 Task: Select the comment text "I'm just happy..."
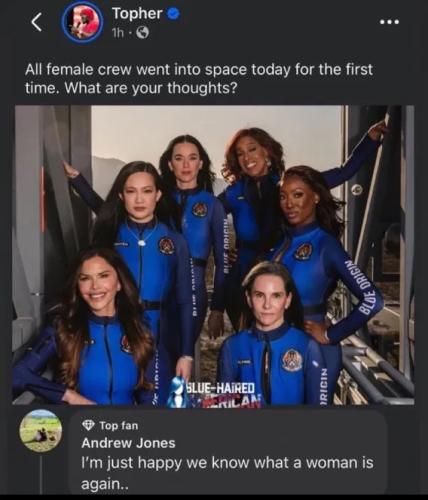click(x=227, y=473)
